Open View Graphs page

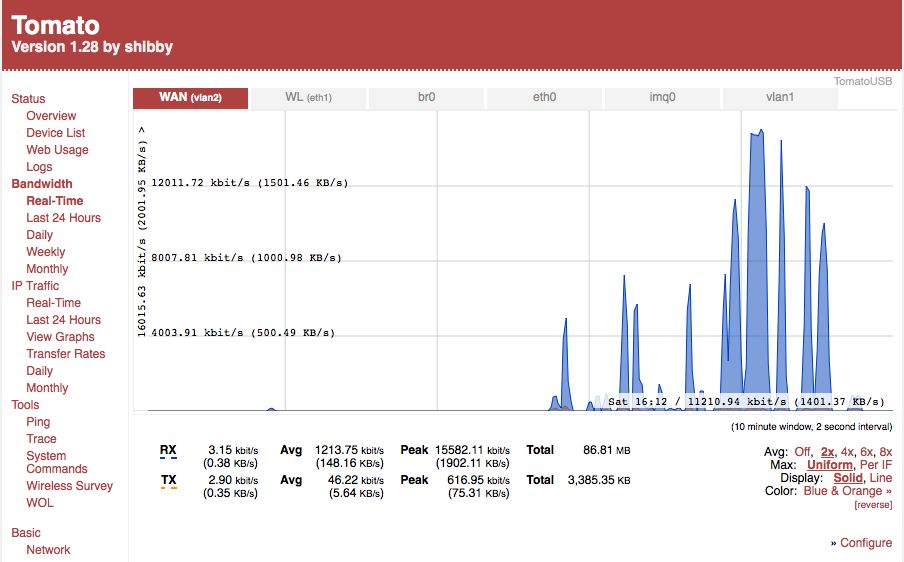tap(60, 337)
